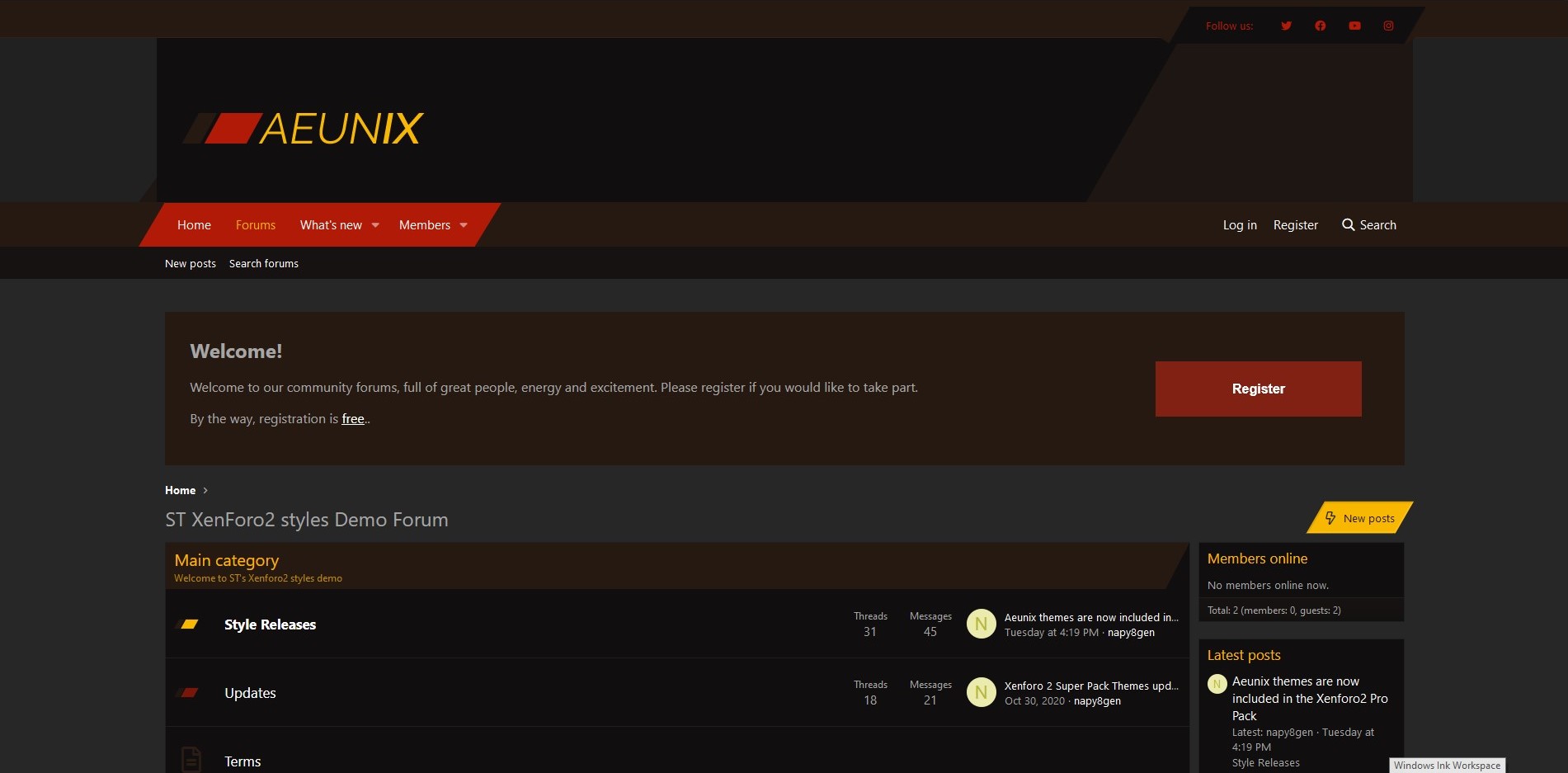Expand the Members dropdown arrow
The height and width of the screenshot is (773, 1568).
(x=464, y=225)
